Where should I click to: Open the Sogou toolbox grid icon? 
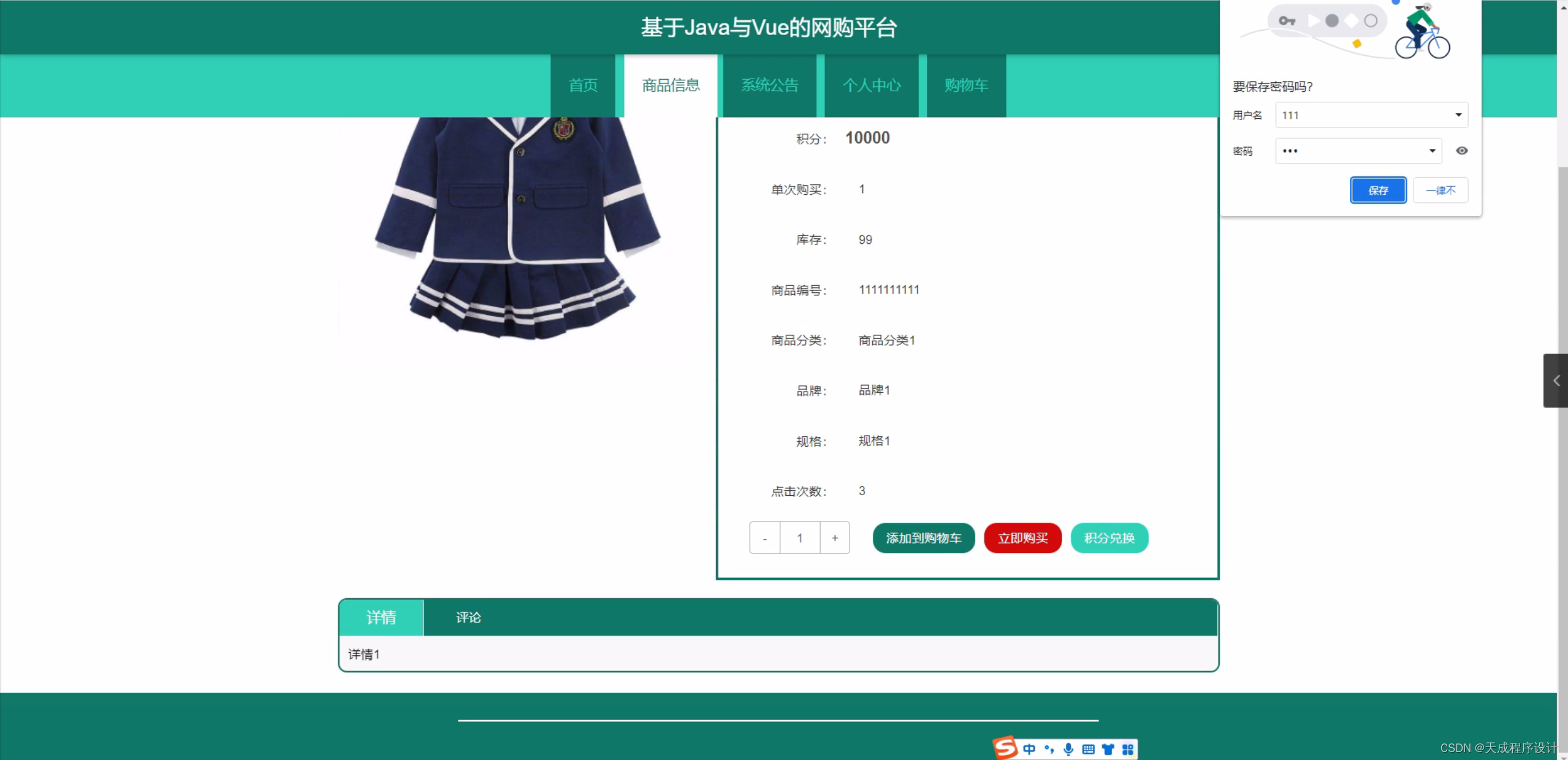pyautogui.click(x=1128, y=748)
